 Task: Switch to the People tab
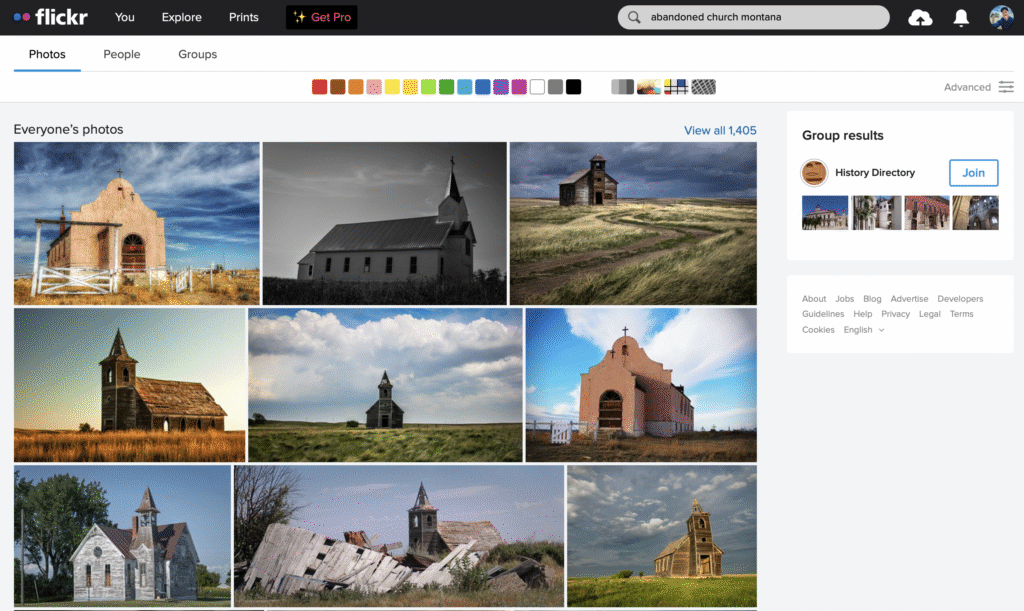(x=122, y=54)
